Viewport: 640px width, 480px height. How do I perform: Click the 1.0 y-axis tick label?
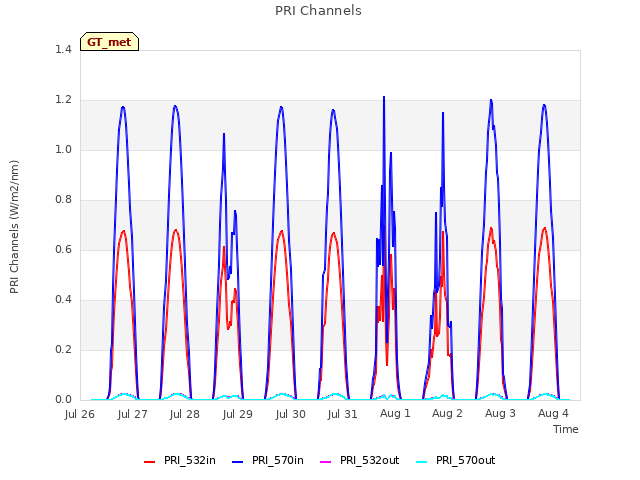pos(63,149)
